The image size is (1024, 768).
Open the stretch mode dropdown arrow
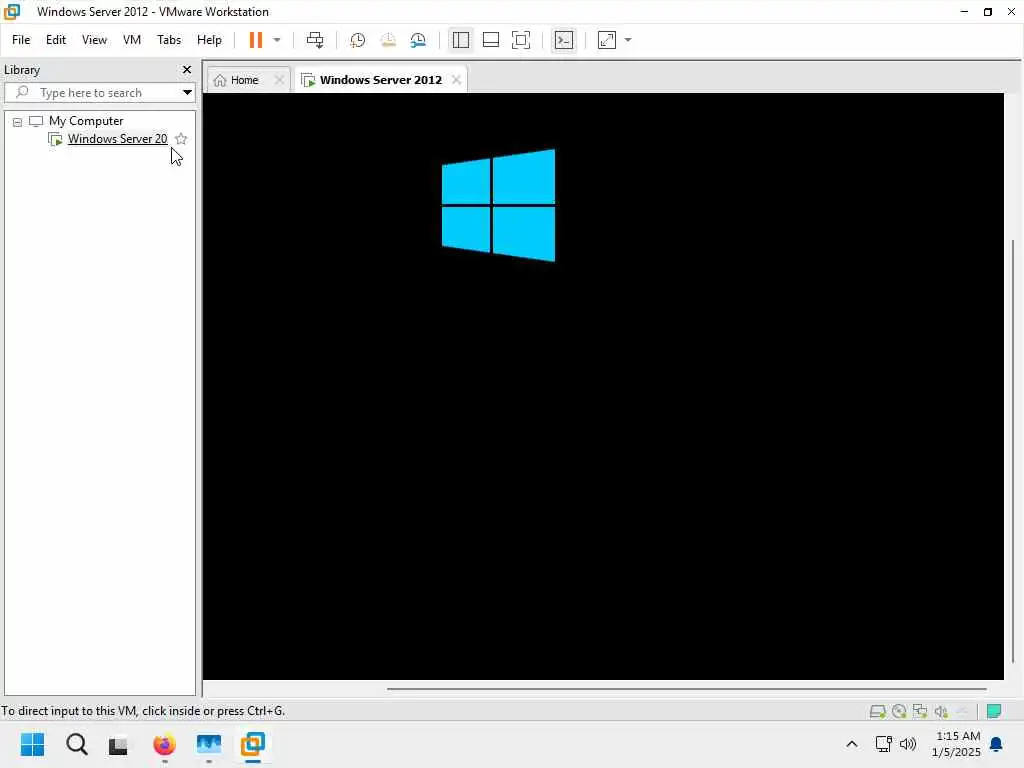[628, 40]
